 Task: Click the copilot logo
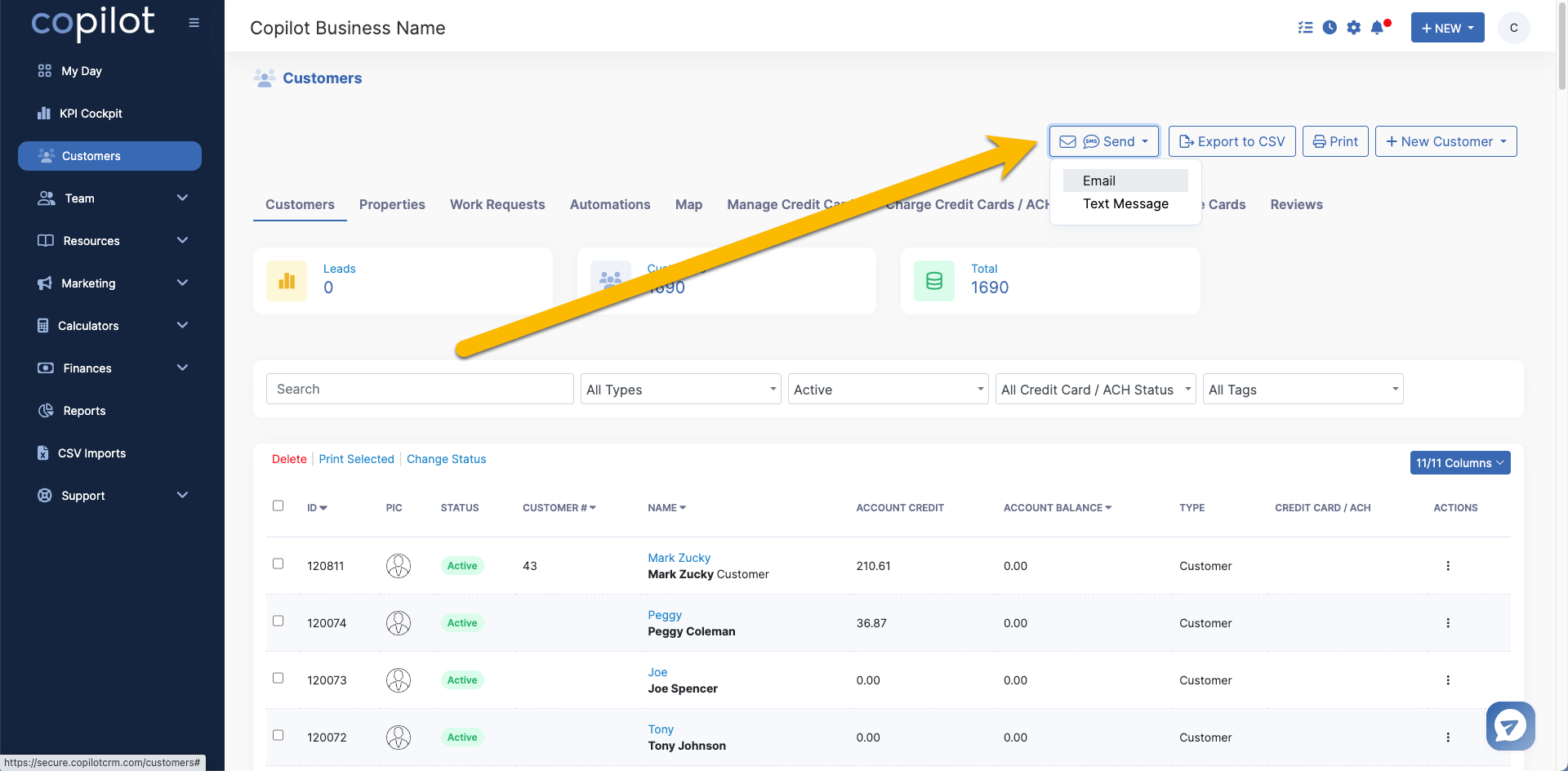point(92,23)
